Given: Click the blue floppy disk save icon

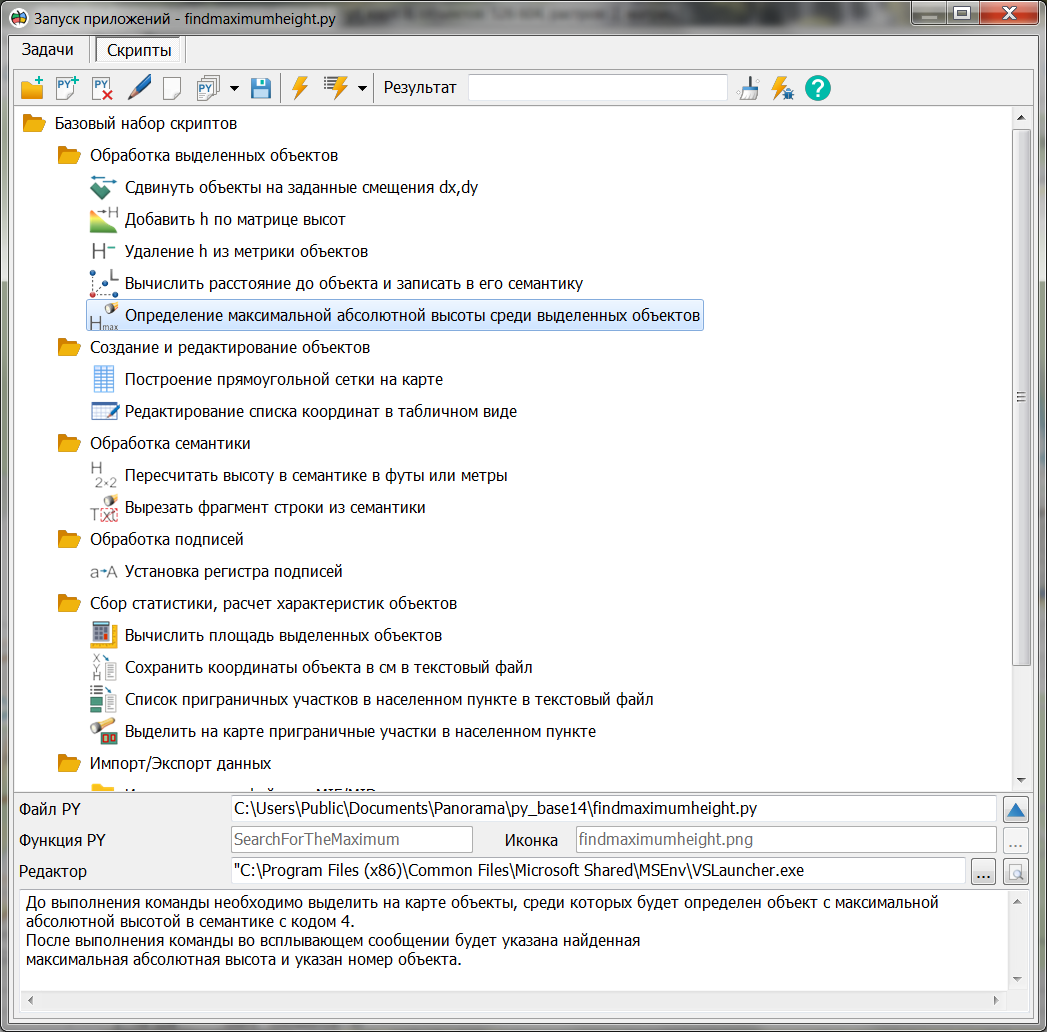Looking at the screenshot, I should [x=261, y=88].
